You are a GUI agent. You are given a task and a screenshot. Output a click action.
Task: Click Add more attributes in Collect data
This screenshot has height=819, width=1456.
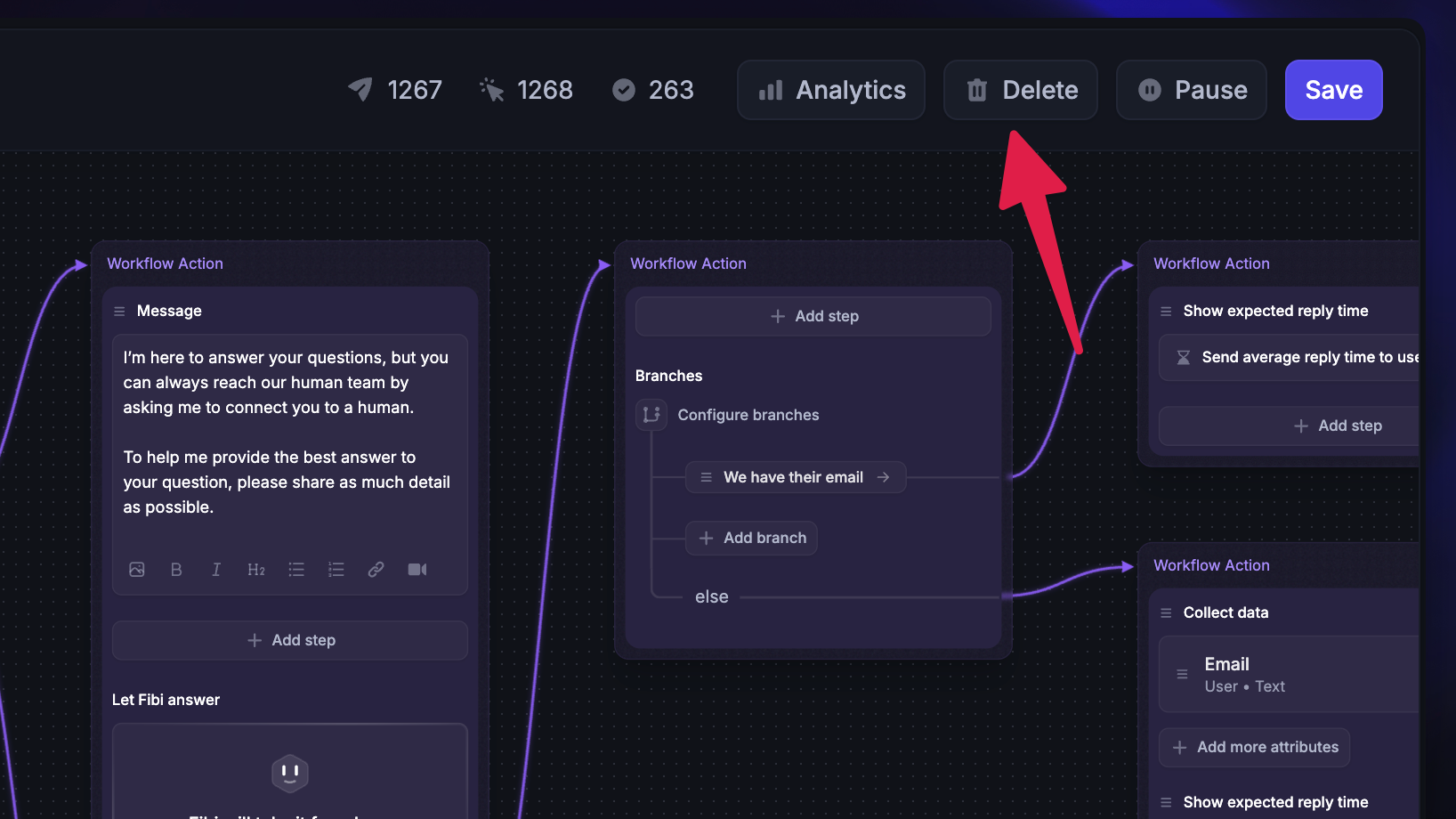(1255, 748)
